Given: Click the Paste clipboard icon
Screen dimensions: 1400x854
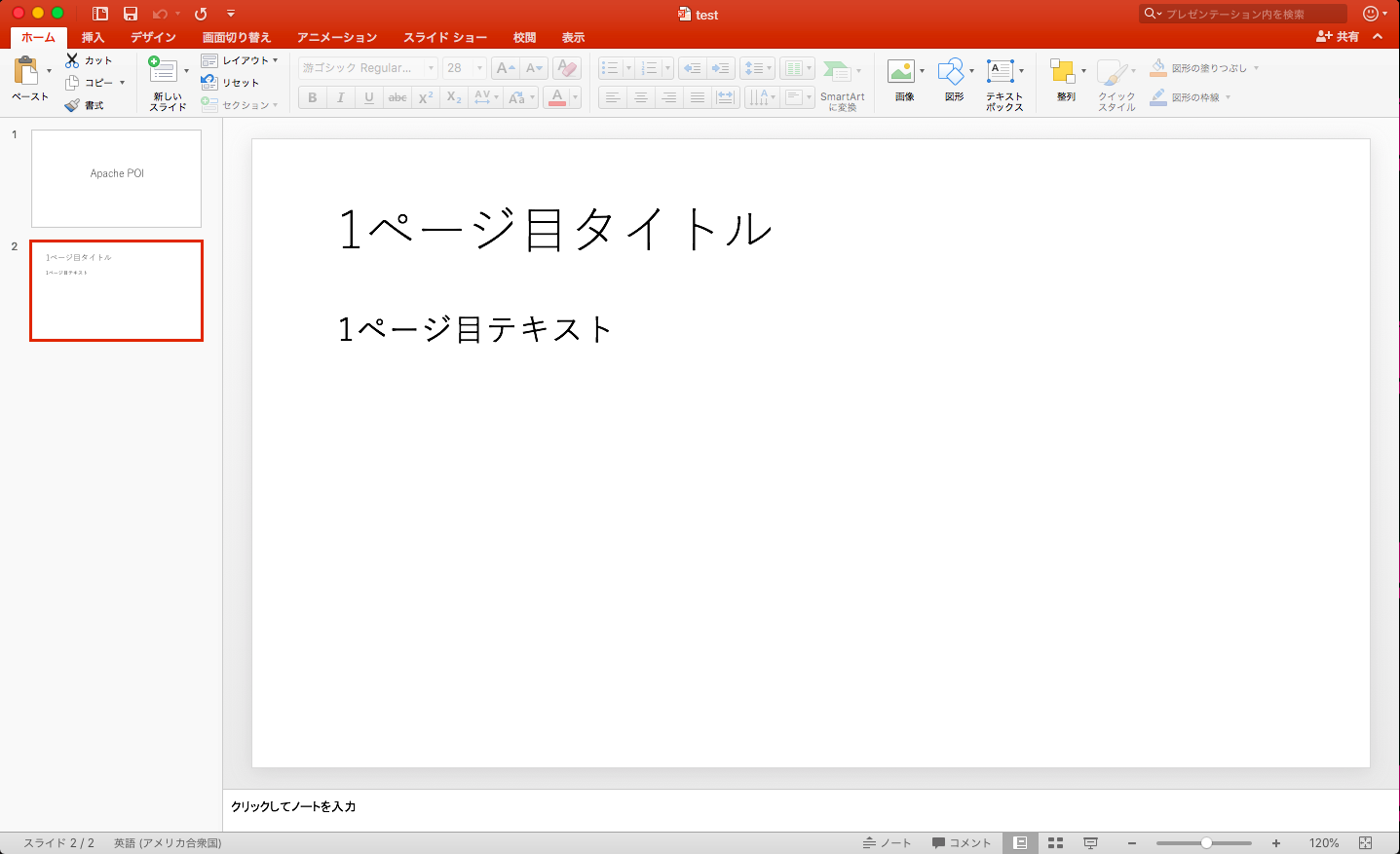Looking at the screenshot, I should [25, 71].
